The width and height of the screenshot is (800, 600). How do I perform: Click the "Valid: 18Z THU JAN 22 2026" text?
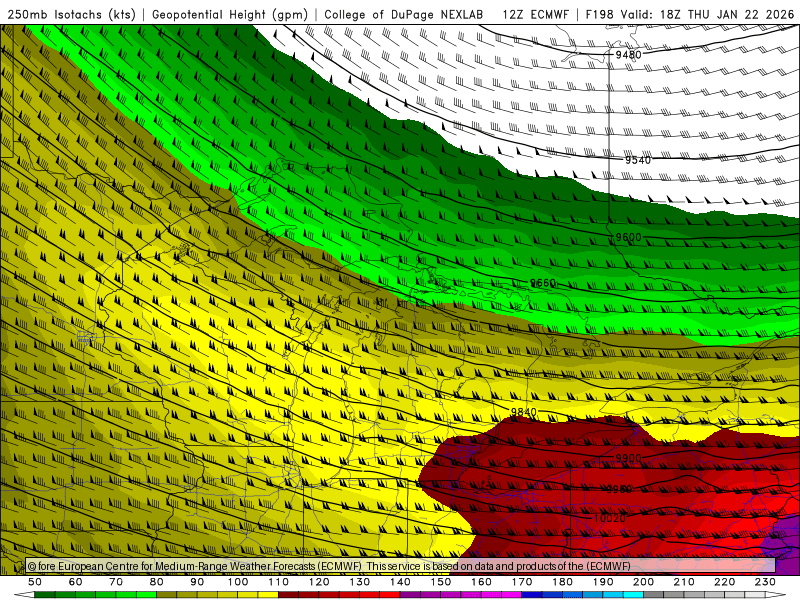pos(707,14)
